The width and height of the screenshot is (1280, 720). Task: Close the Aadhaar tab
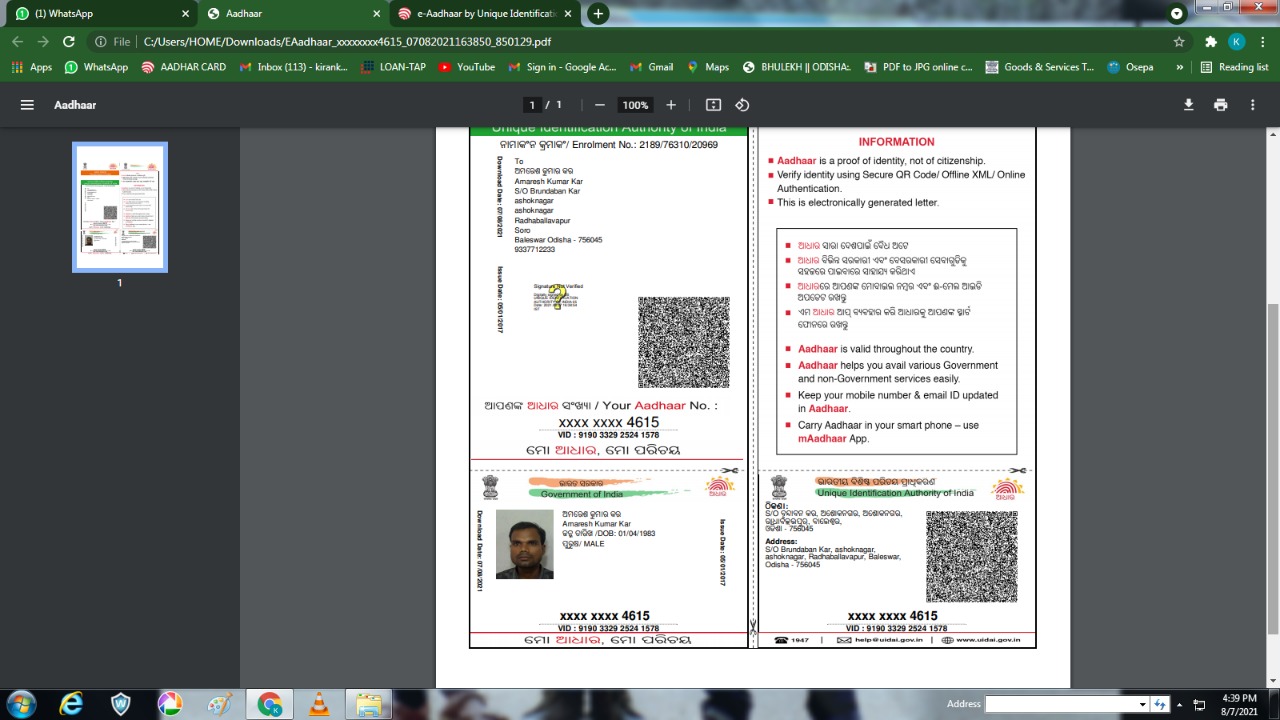(376, 14)
